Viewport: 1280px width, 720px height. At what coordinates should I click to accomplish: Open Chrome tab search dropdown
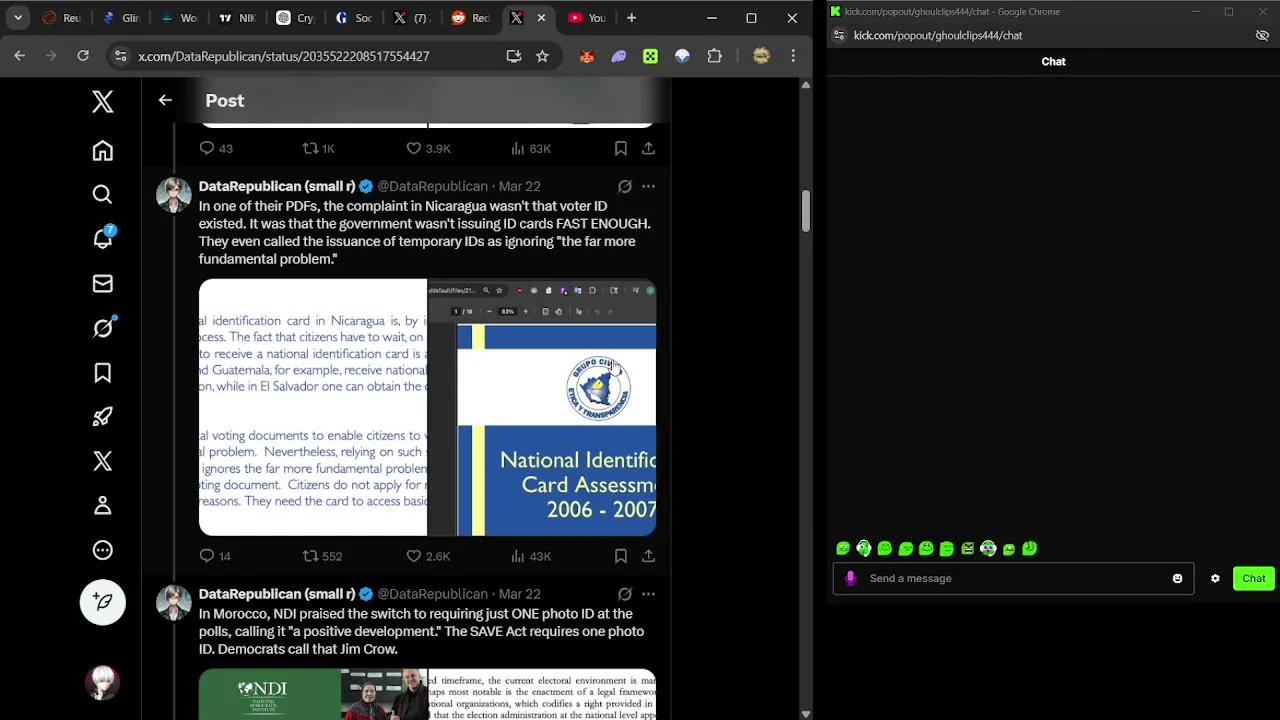(18, 18)
